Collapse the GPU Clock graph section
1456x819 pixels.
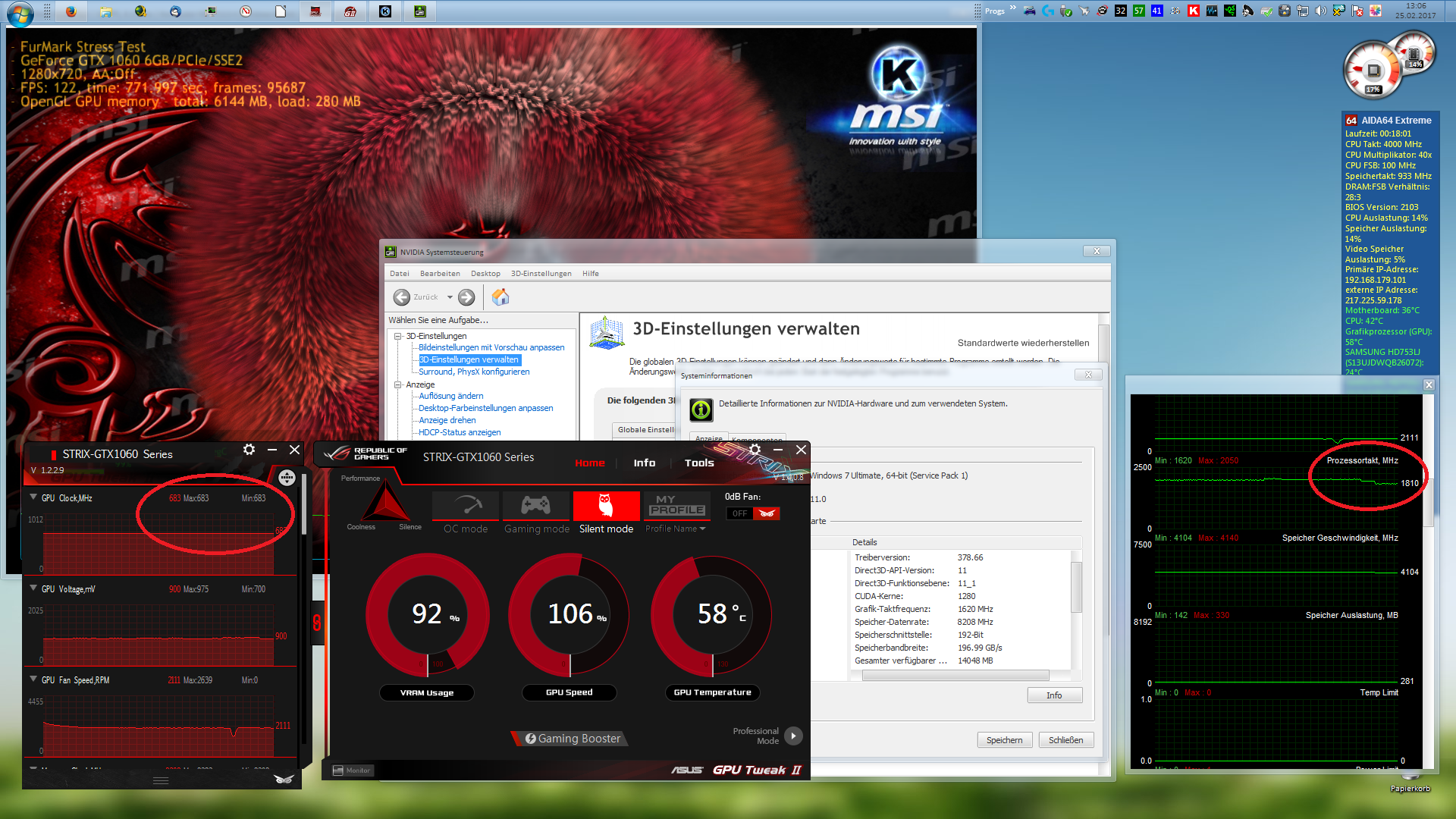33,497
